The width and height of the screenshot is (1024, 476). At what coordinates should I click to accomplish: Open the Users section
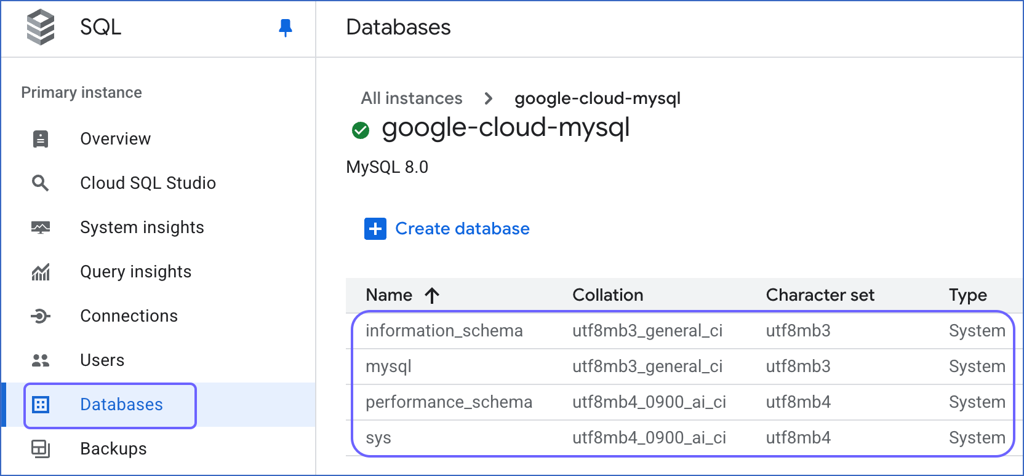pos(102,360)
